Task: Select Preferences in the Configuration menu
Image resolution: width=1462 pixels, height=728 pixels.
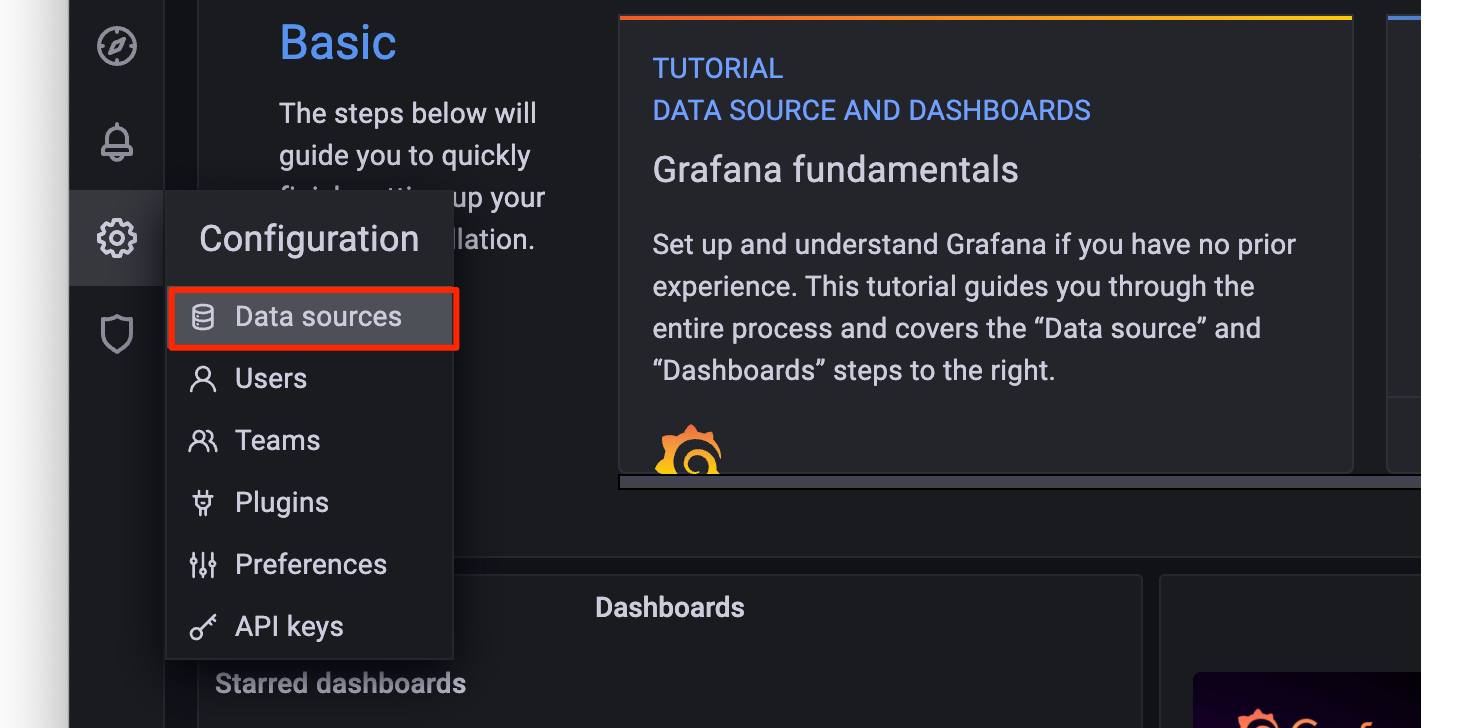Action: (310, 564)
